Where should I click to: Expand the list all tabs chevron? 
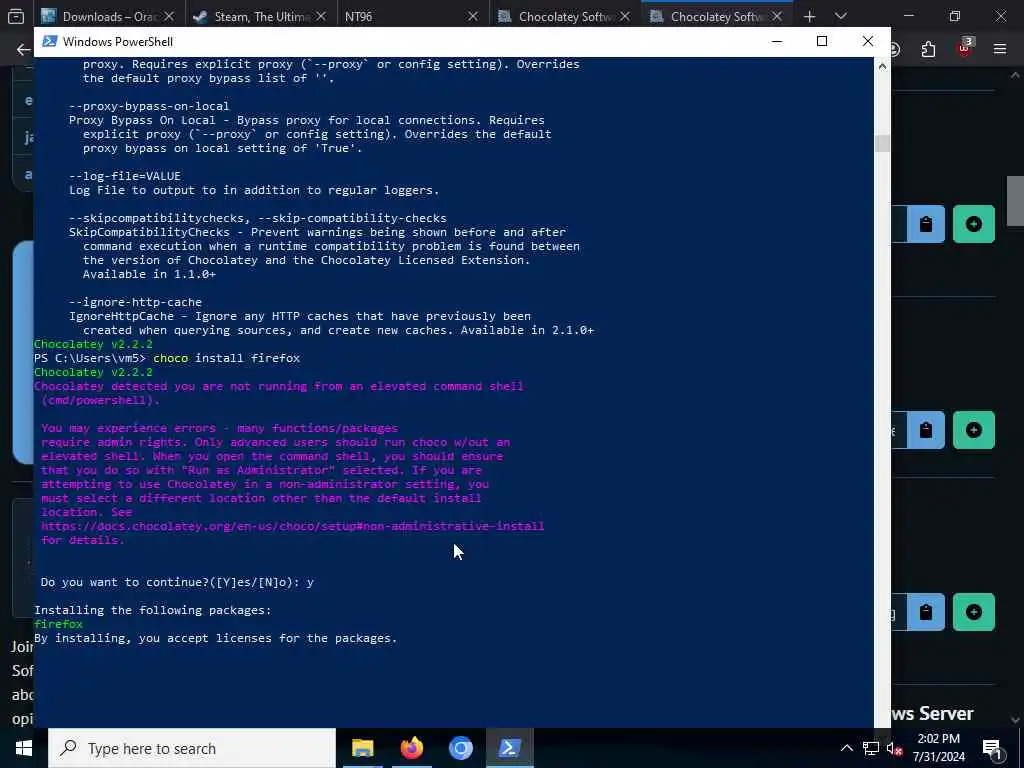841,16
